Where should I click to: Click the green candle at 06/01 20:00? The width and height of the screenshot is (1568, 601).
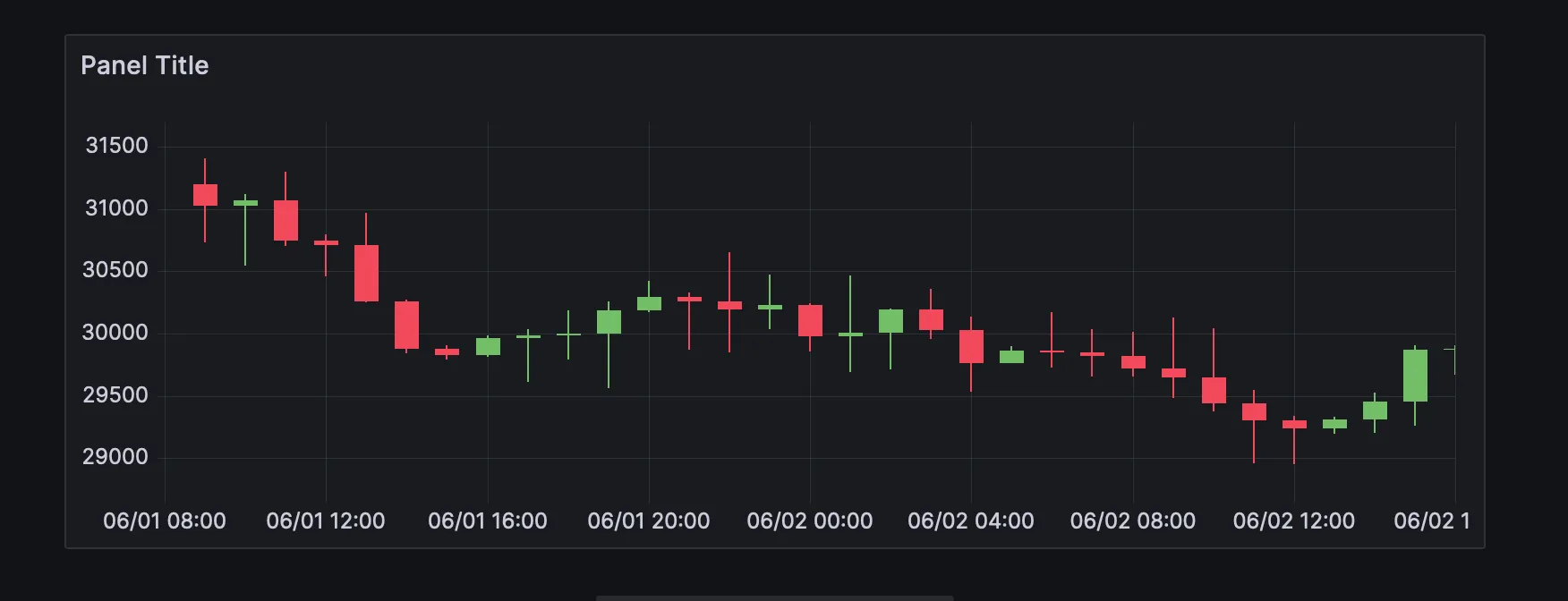click(649, 303)
